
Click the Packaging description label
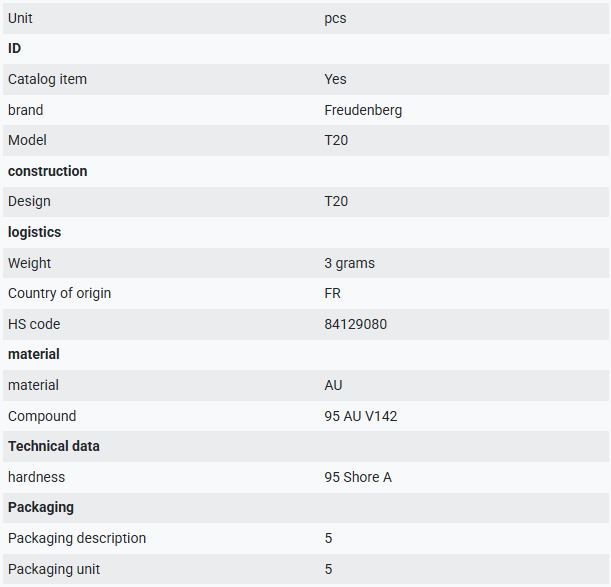(x=77, y=538)
